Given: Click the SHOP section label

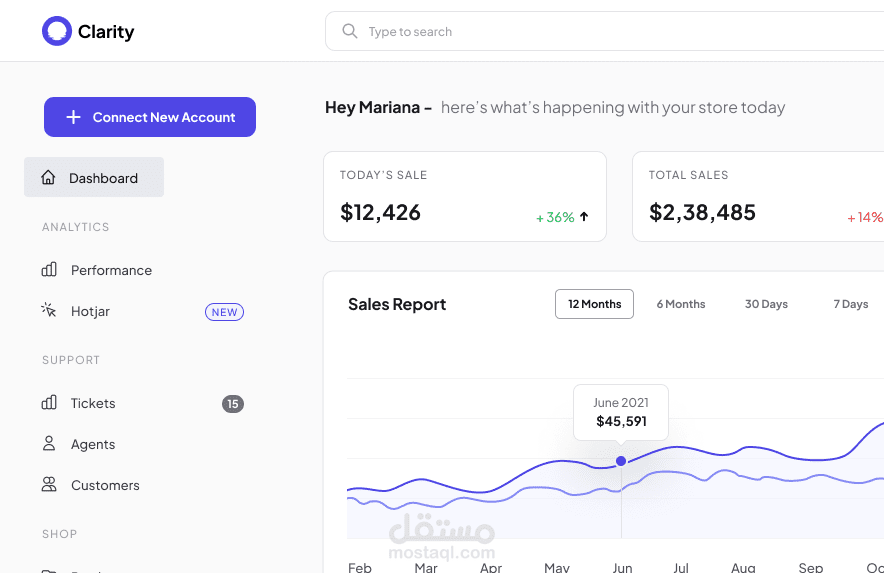Looking at the screenshot, I should tap(60, 534).
